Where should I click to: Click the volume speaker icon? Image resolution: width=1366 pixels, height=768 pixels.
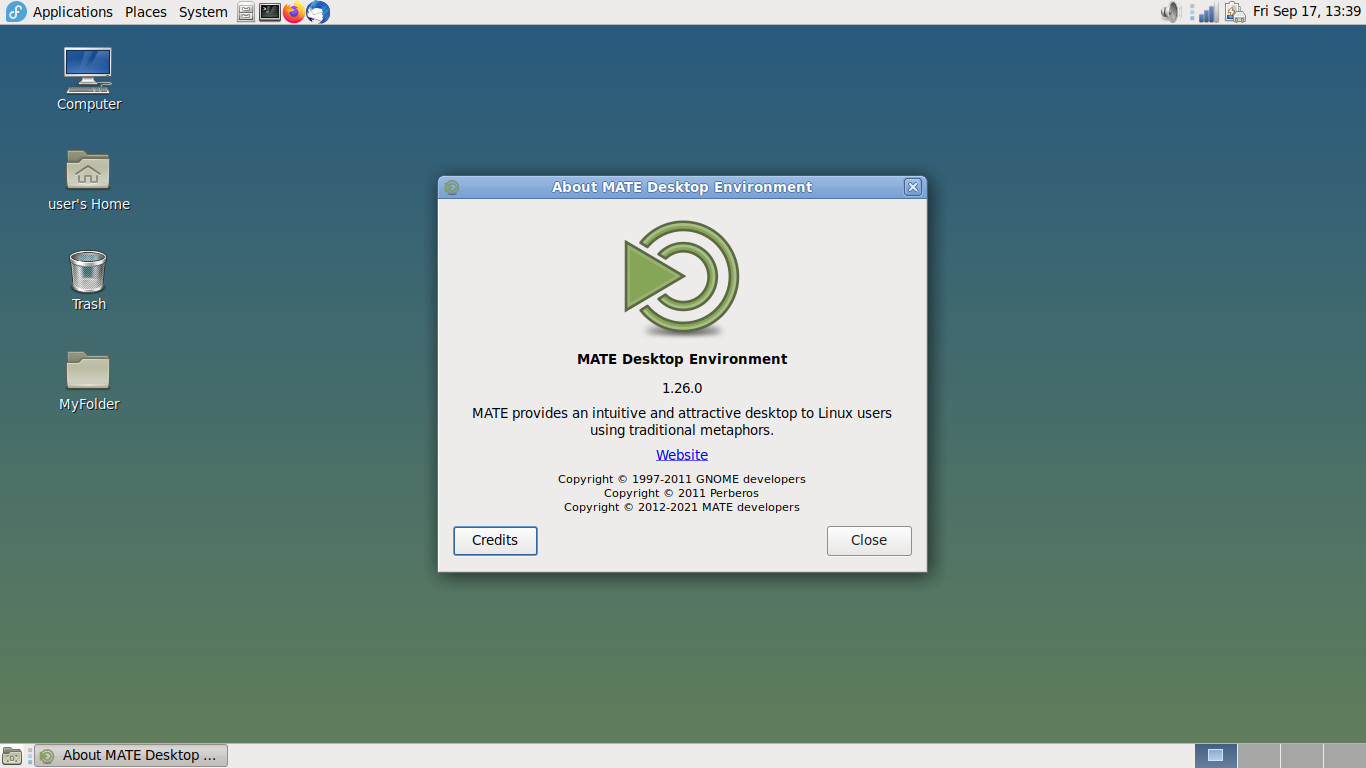[x=1171, y=12]
